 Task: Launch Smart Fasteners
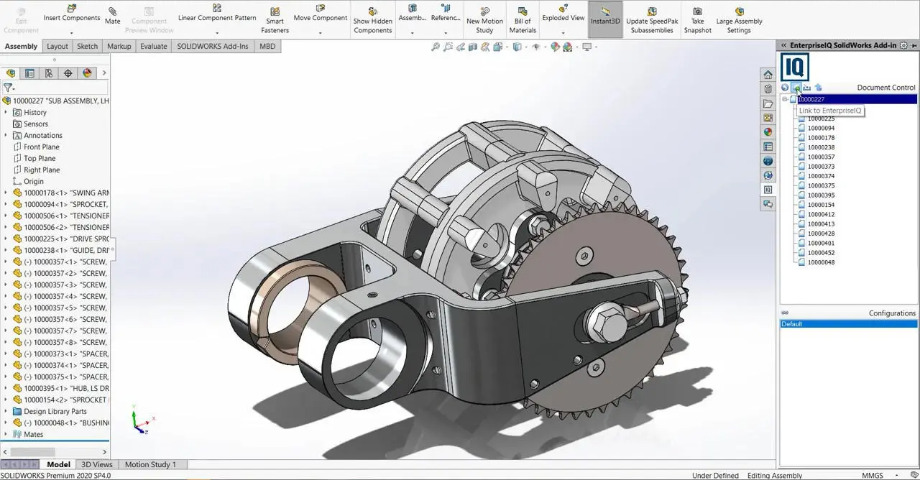(275, 20)
